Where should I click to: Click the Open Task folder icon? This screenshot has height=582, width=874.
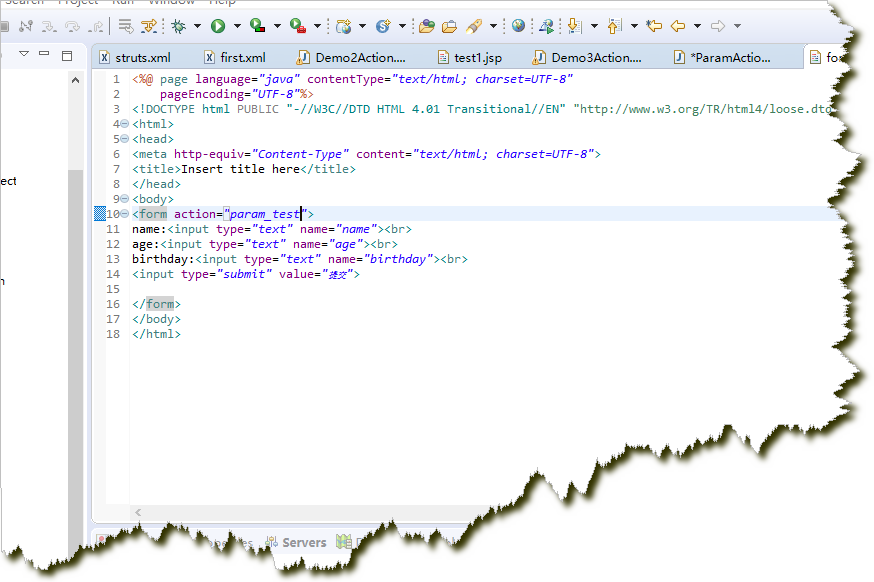point(449,26)
